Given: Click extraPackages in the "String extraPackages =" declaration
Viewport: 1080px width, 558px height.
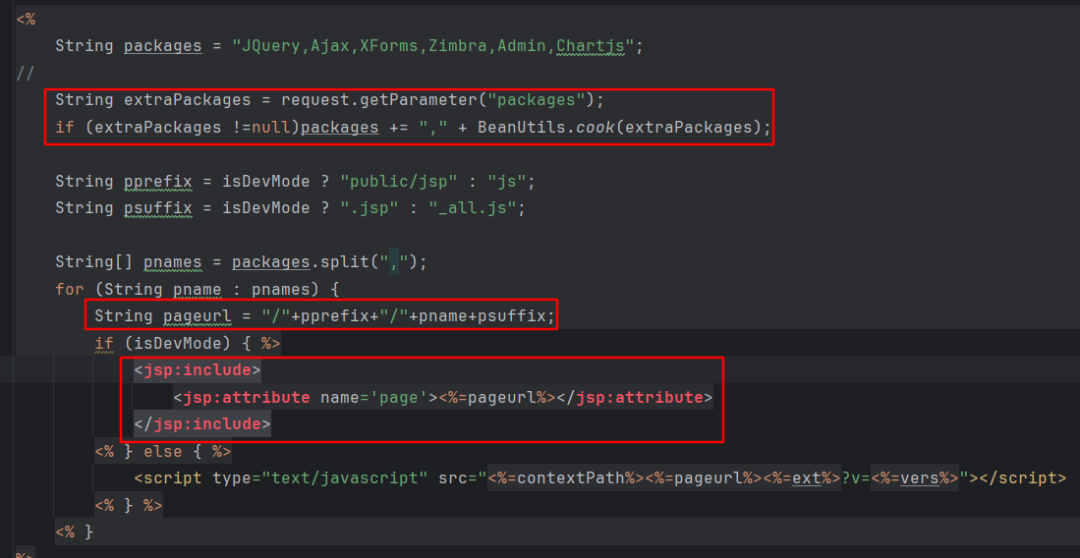Looking at the screenshot, I should [187, 100].
